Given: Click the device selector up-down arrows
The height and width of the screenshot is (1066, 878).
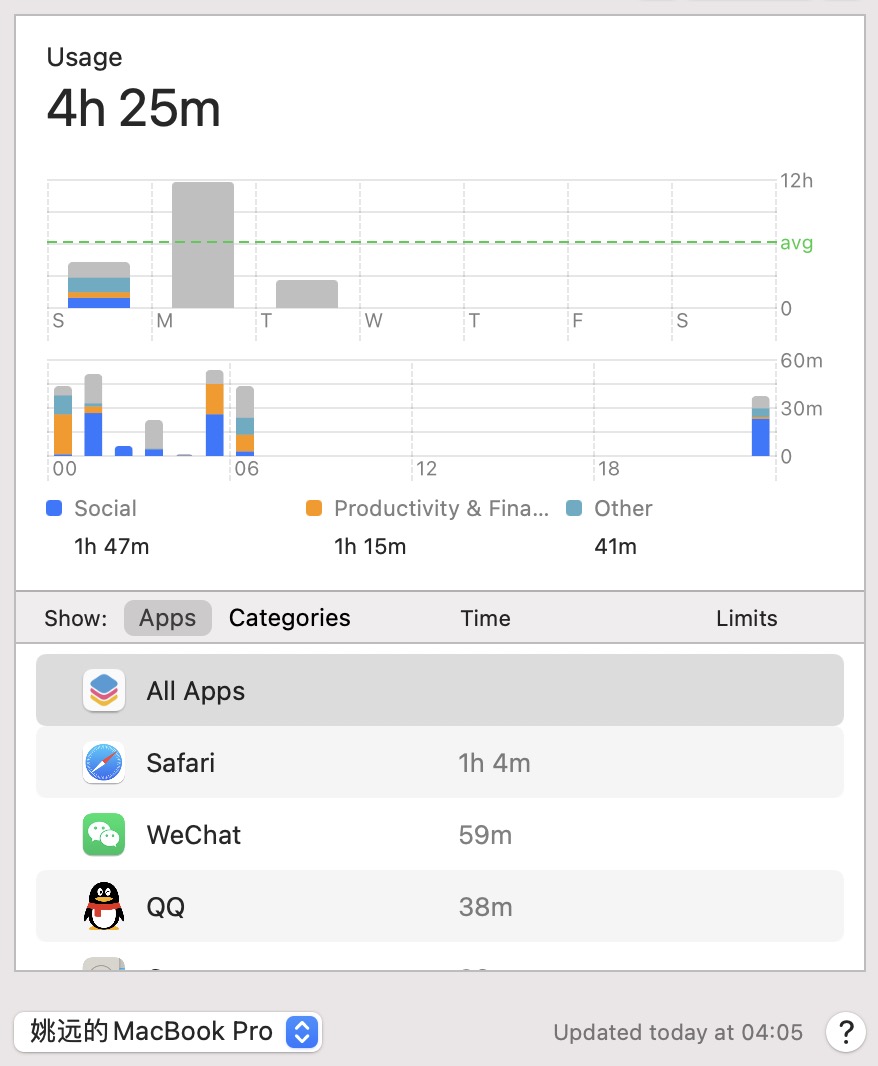Looking at the screenshot, I should click(x=302, y=1032).
